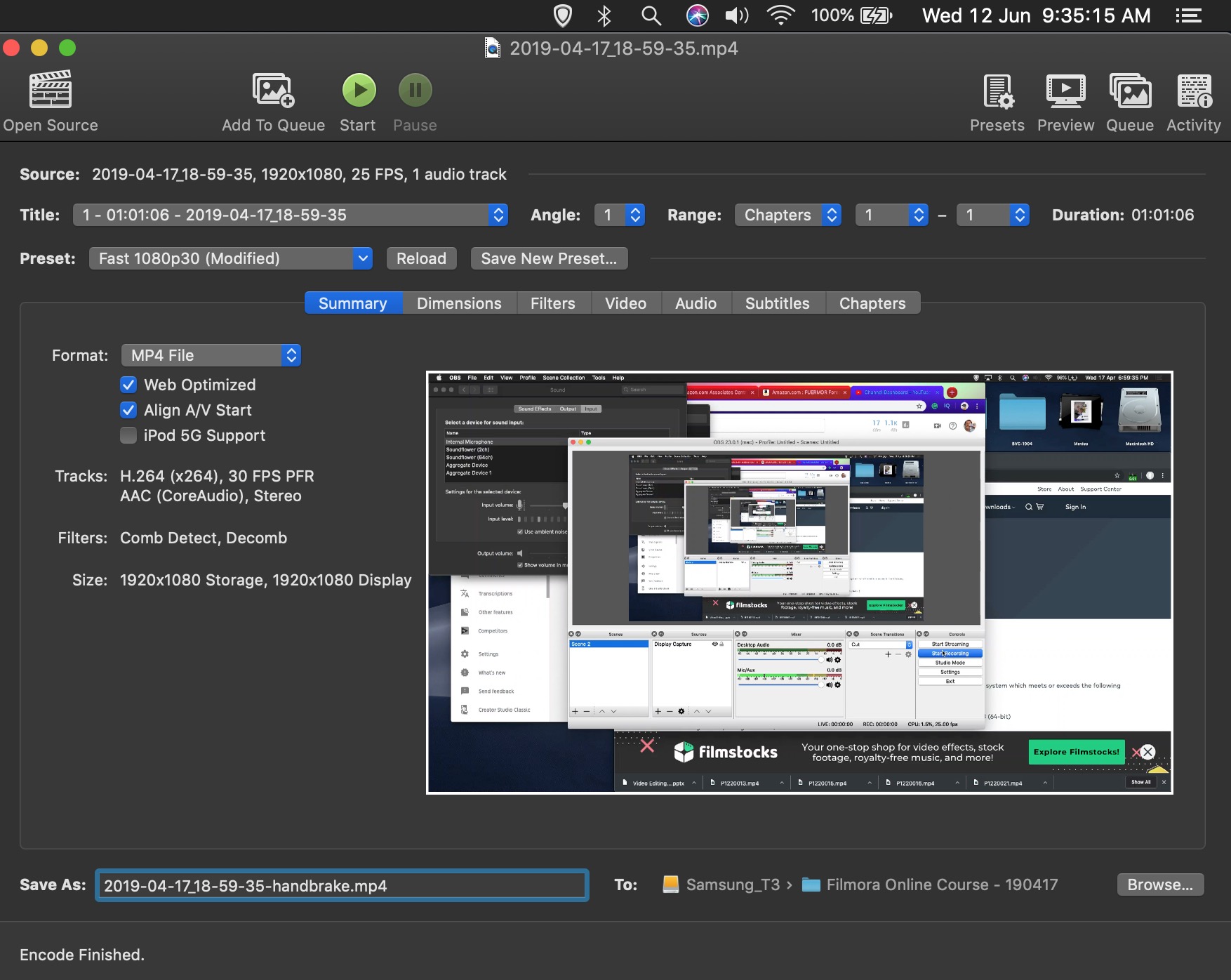Click the Samsung_T3 path label

[733, 885]
